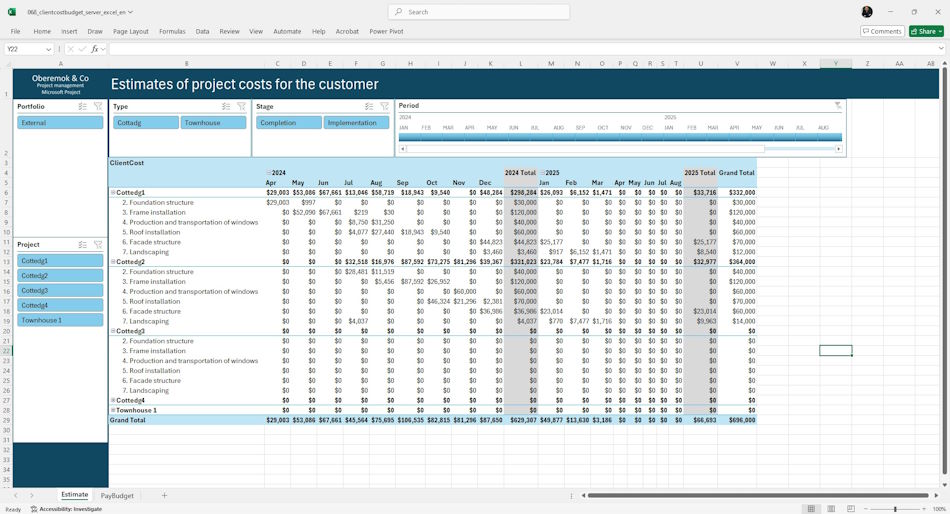950x514 pixels.
Task: Open the Comments pane
Action: click(x=882, y=32)
